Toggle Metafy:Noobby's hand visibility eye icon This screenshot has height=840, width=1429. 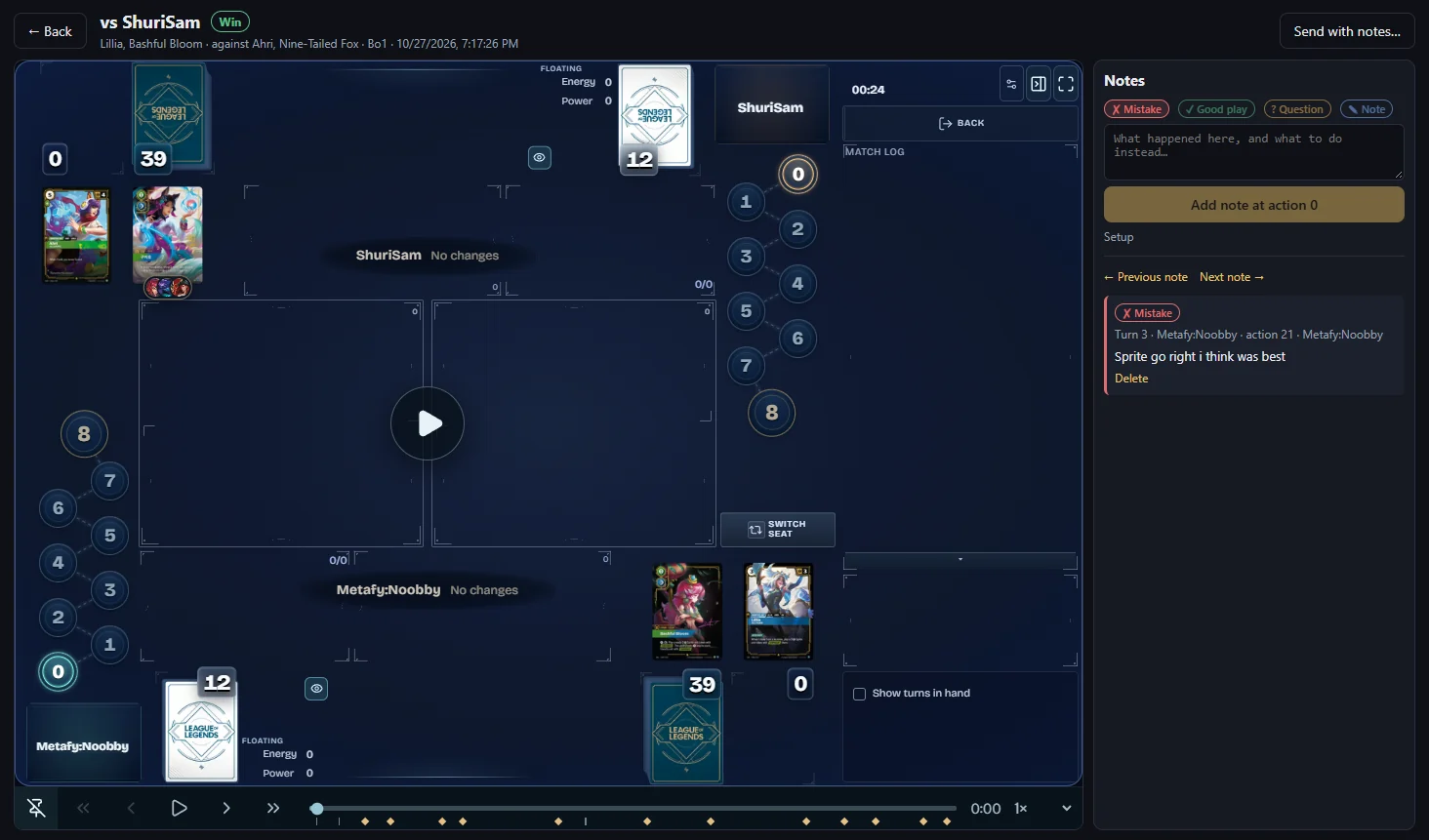coord(316,689)
